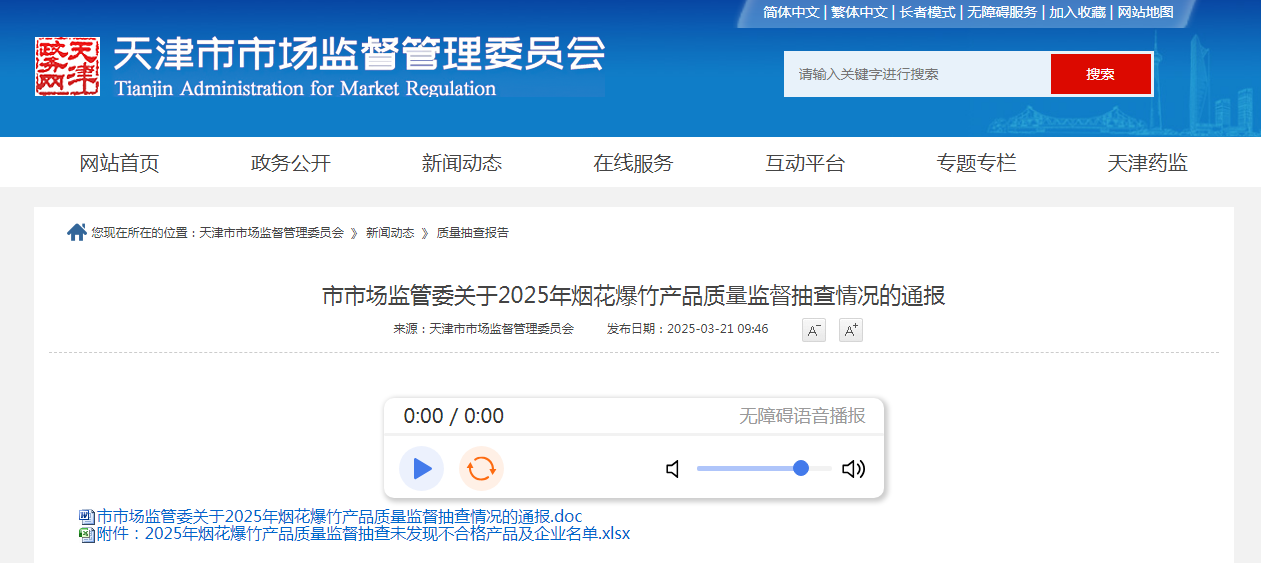1261x563 pixels.
Task: Click the 天津市市场监督管理委员会 header title
Action: coord(359,55)
